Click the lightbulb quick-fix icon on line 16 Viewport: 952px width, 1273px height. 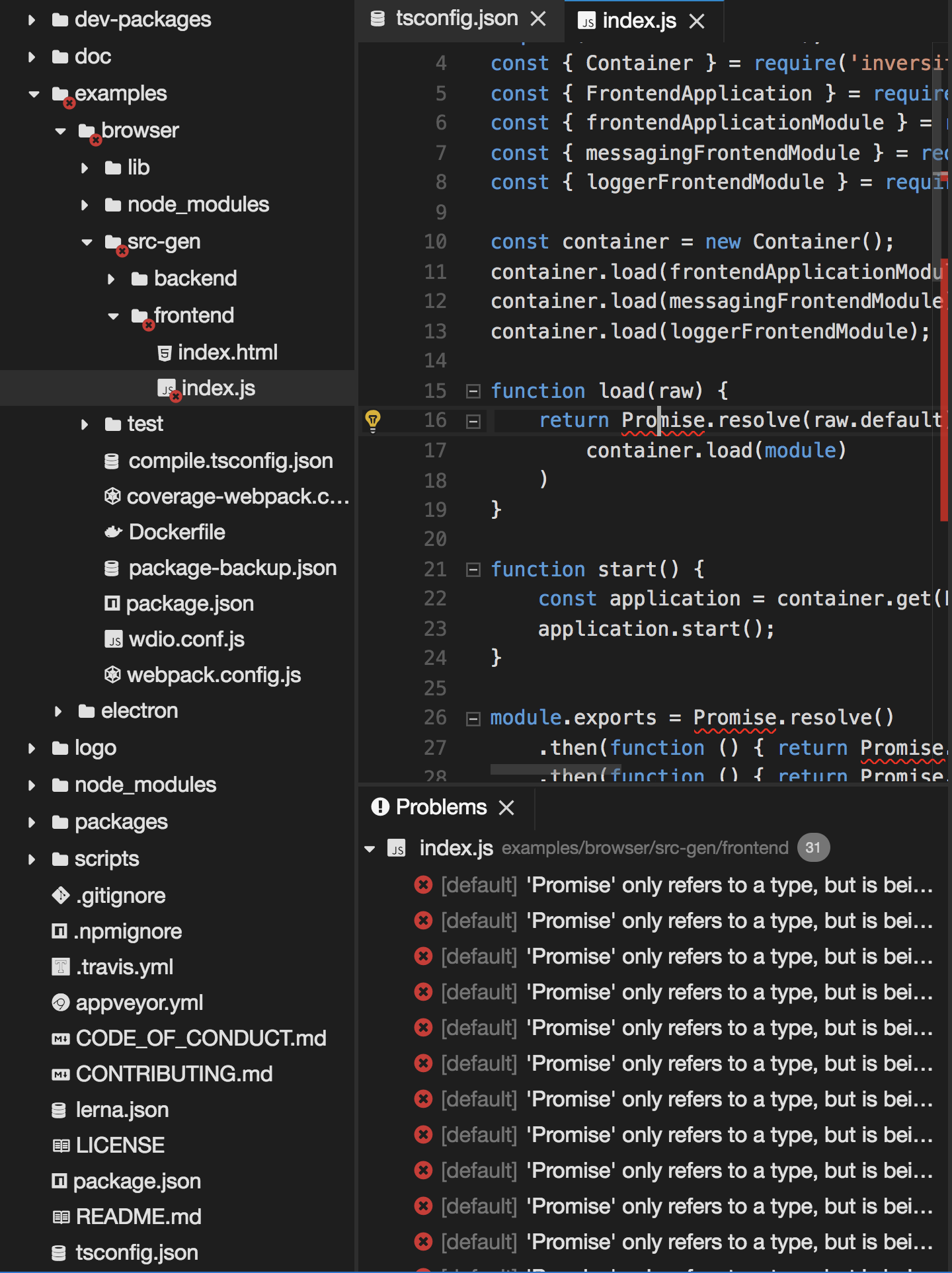click(x=373, y=420)
